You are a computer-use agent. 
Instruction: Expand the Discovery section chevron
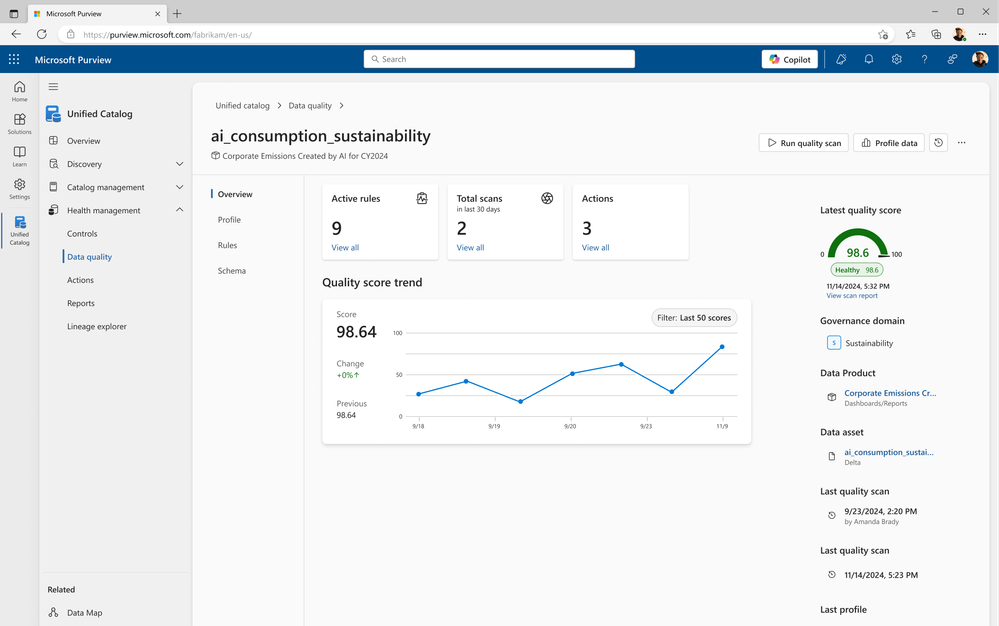(180, 164)
